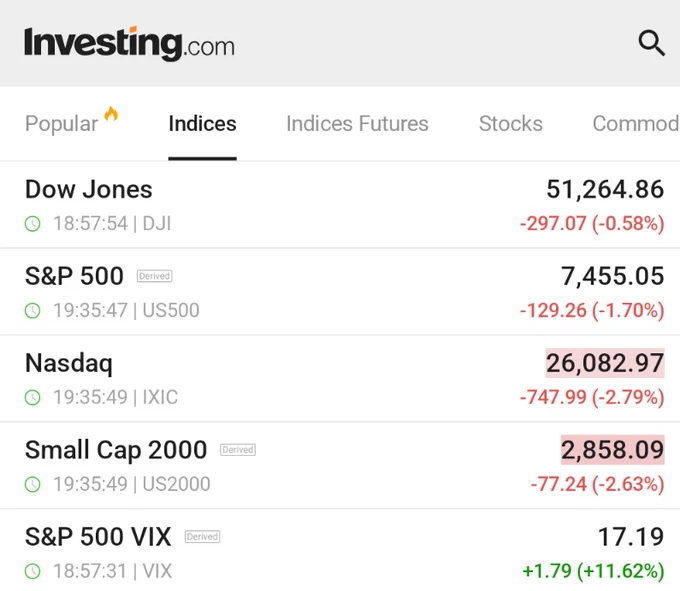Open the Dow Jones index entry
The height and width of the screenshot is (591, 680).
click(x=340, y=205)
